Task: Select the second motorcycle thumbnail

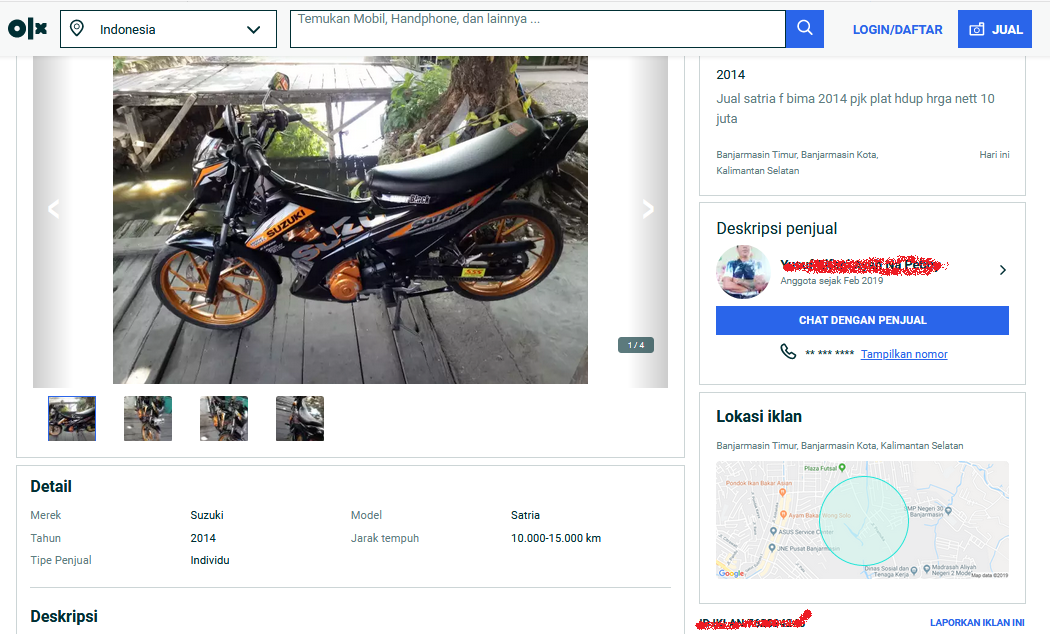Action: click(148, 418)
